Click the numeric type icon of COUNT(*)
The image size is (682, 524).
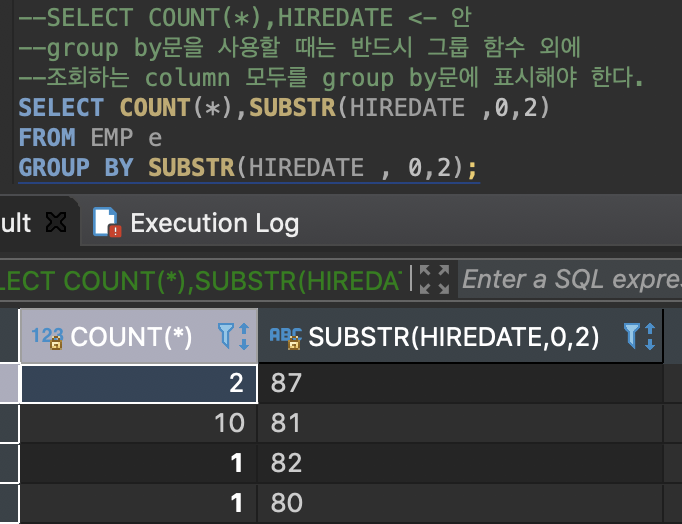point(47,337)
